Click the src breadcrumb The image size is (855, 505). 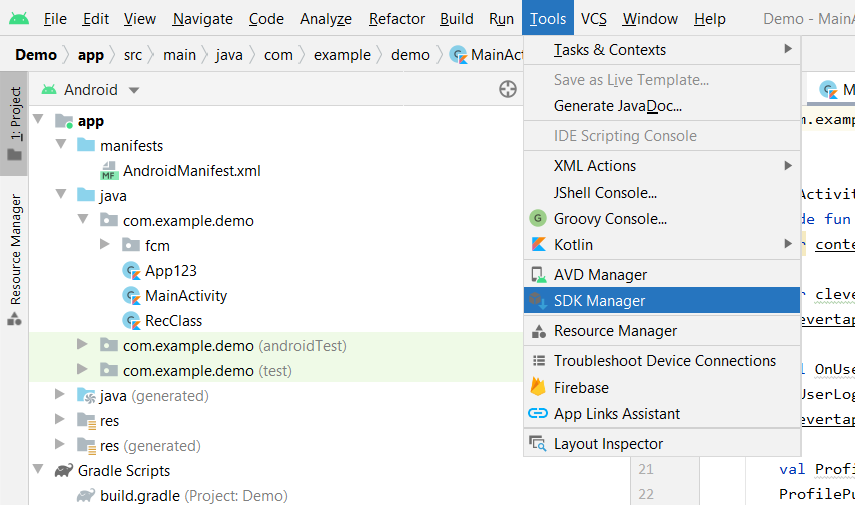[133, 55]
